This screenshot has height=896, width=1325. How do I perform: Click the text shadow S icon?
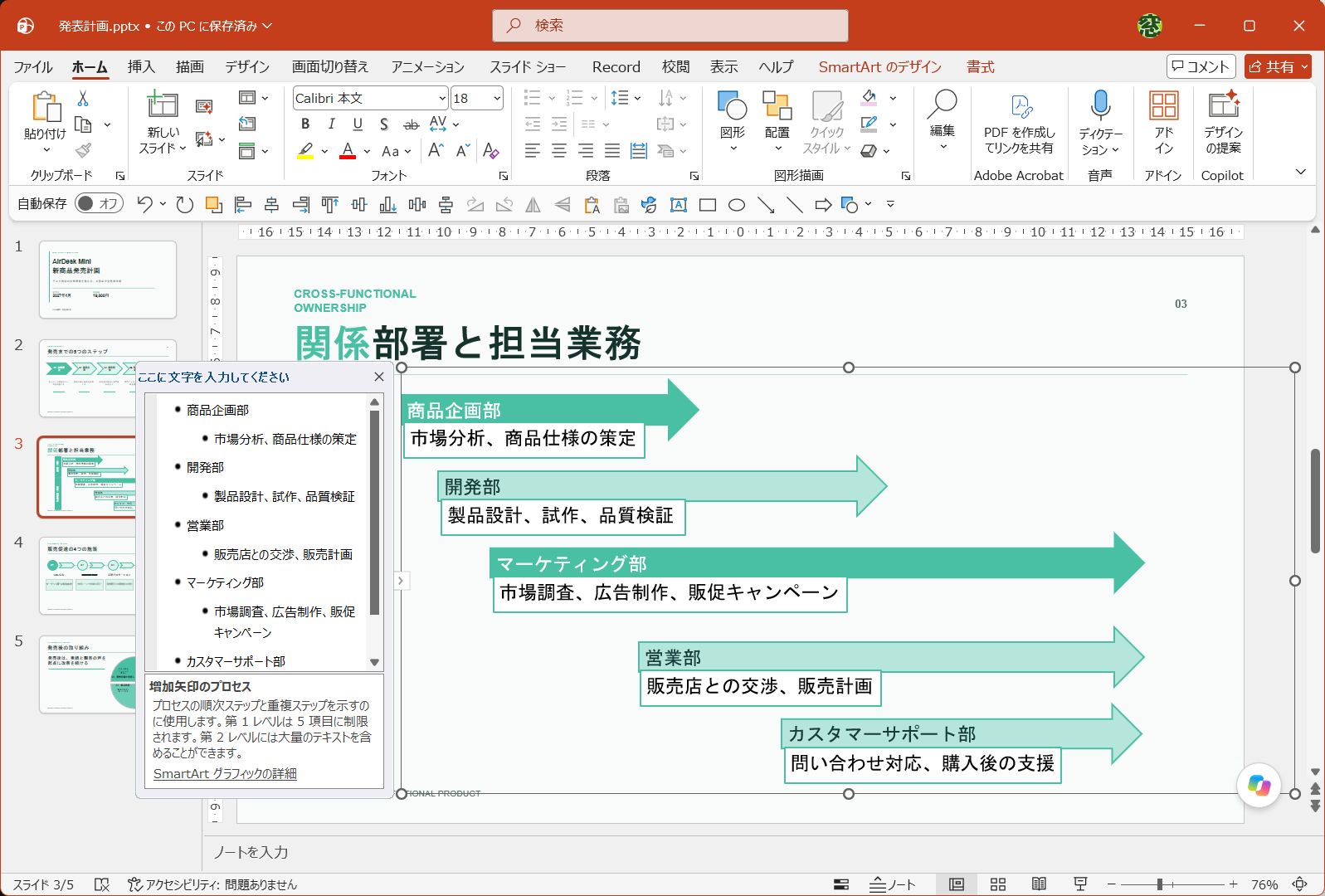click(384, 124)
